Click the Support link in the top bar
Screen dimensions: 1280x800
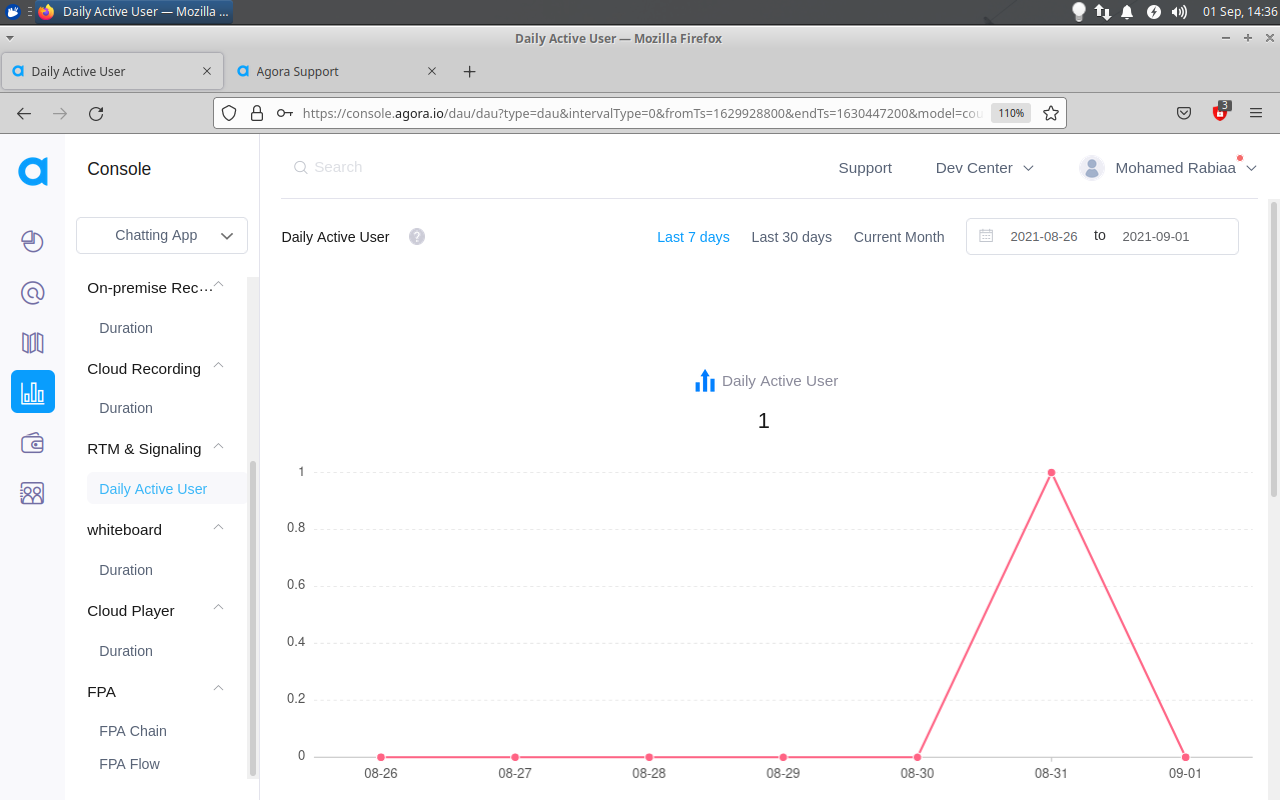864,168
